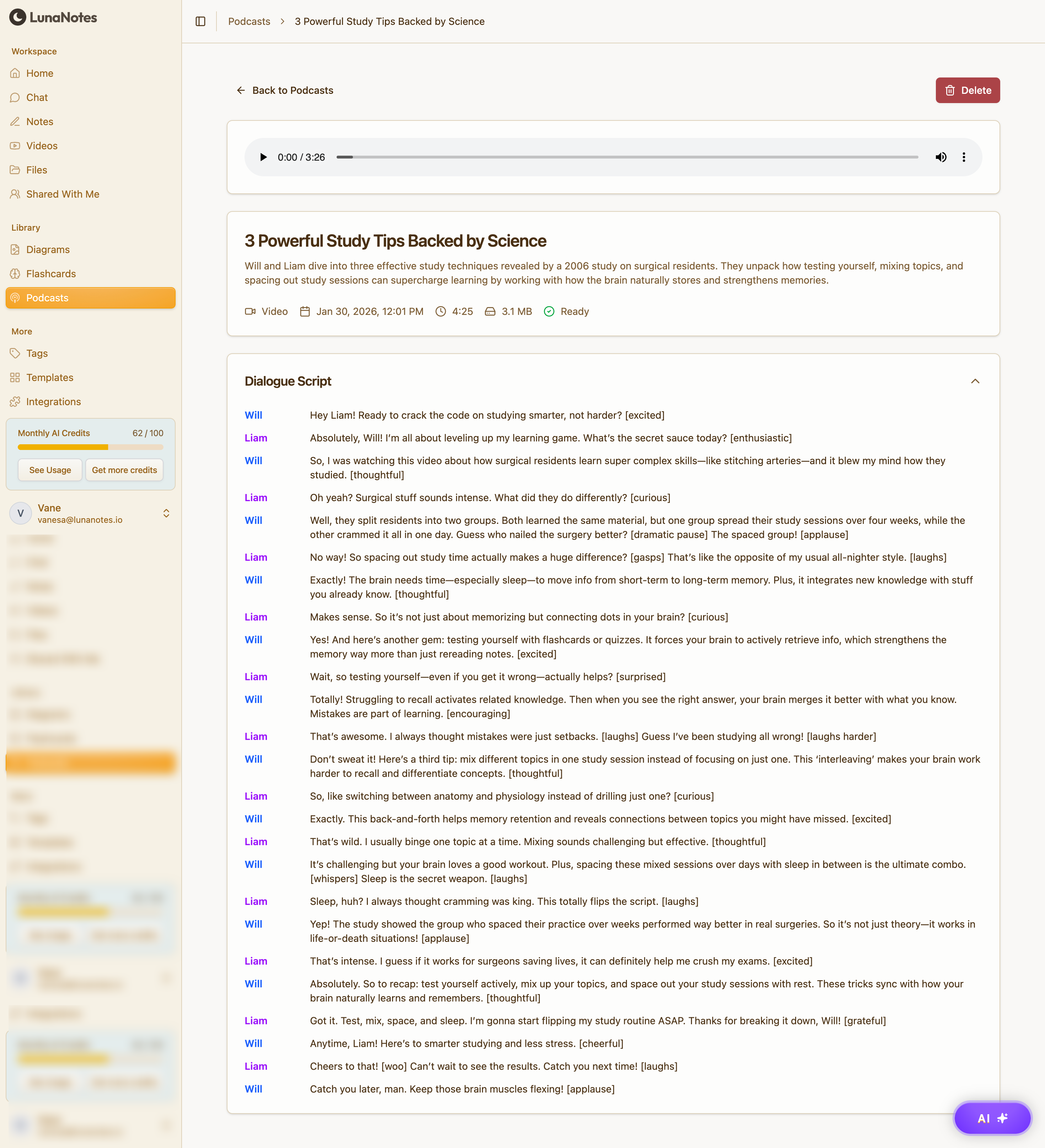
Task: Expand the Vane account switcher
Action: pyautogui.click(x=166, y=513)
